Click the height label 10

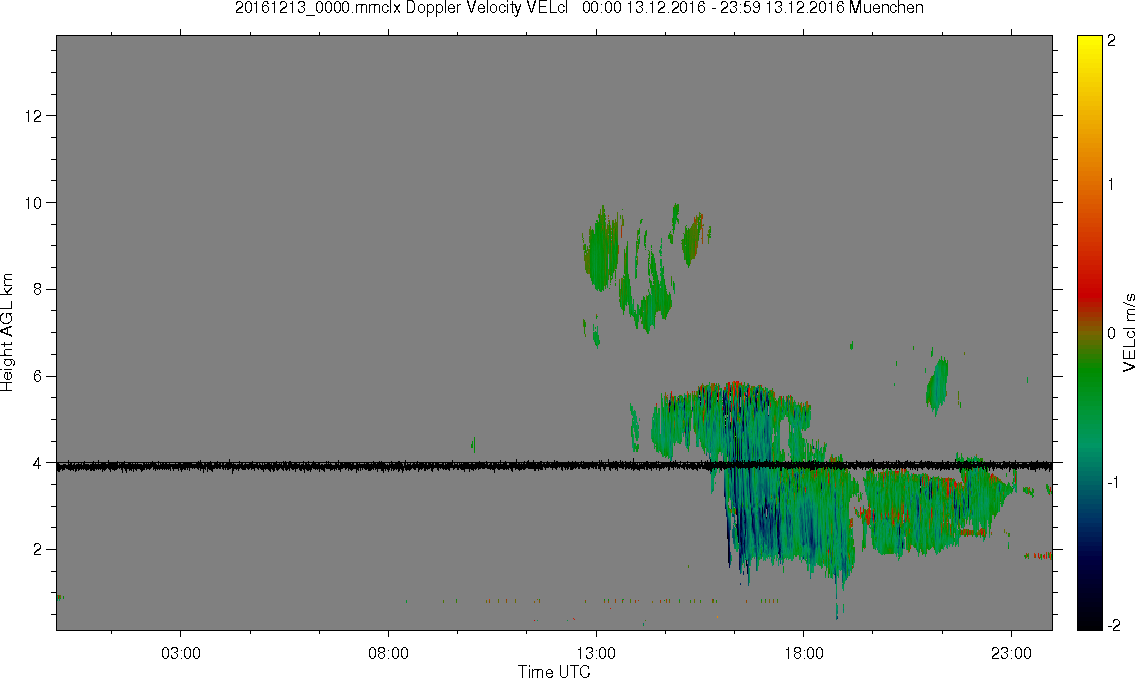coord(33,203)
